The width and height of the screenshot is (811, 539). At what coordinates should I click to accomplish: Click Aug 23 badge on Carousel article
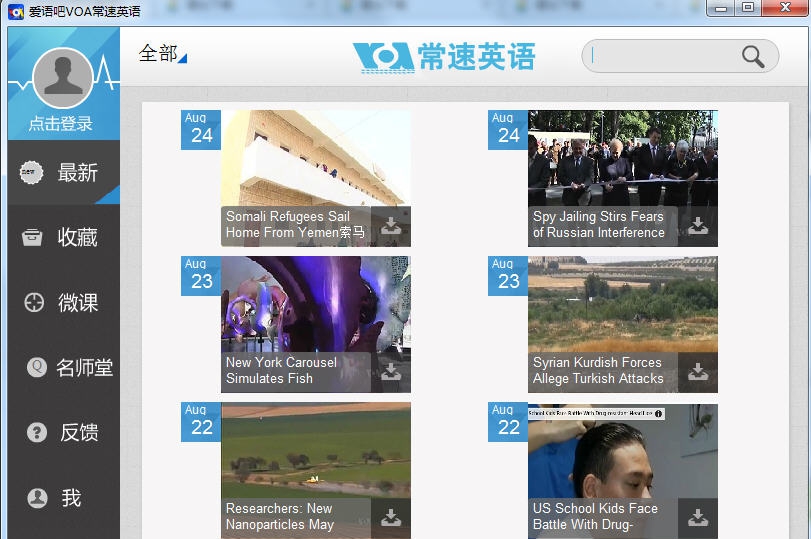(x=201, y=276)
